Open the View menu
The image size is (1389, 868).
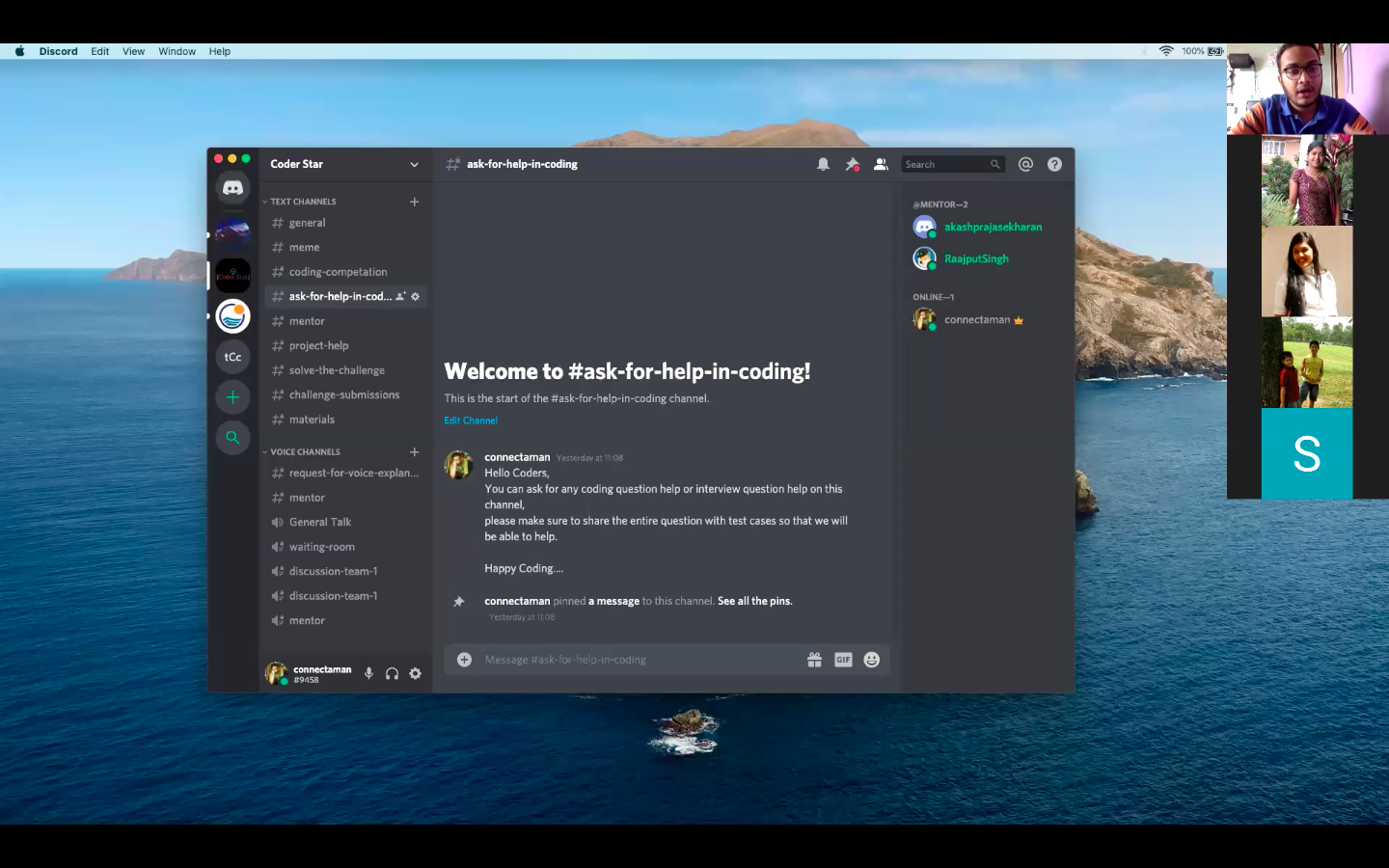[x=133, y=51]
